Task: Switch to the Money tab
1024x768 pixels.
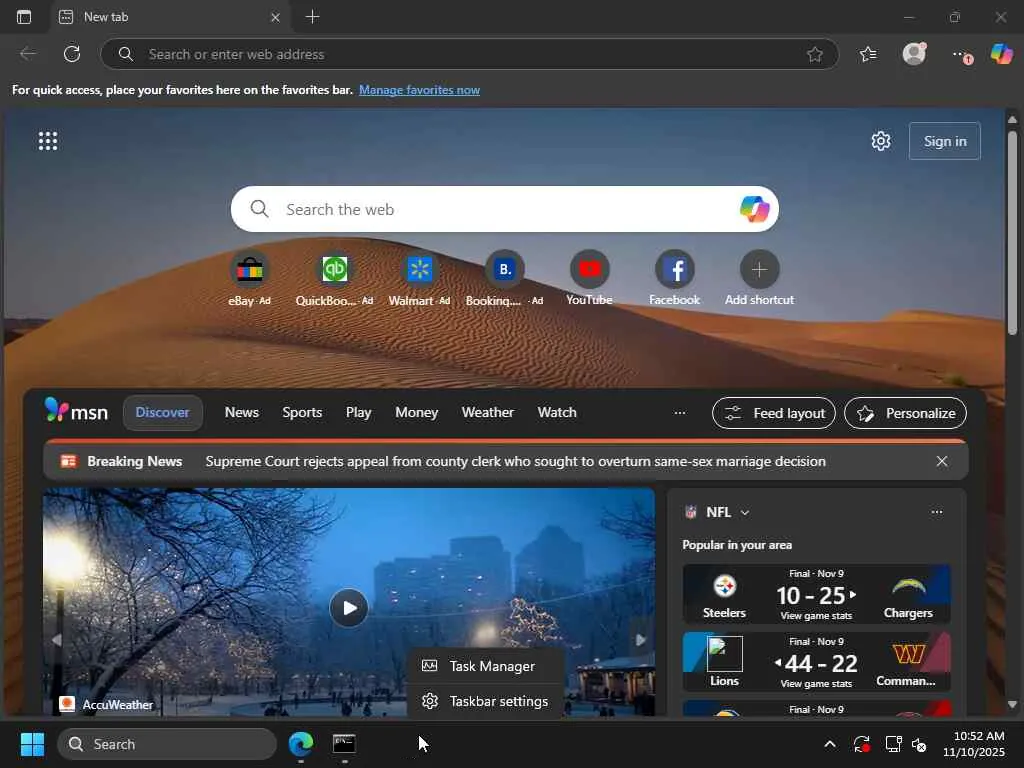Action: click(417, 412)
